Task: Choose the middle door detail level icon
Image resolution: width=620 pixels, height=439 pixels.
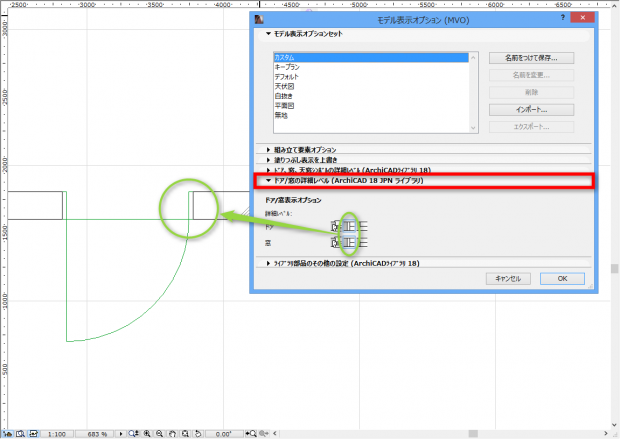Action: coord(349,226)
